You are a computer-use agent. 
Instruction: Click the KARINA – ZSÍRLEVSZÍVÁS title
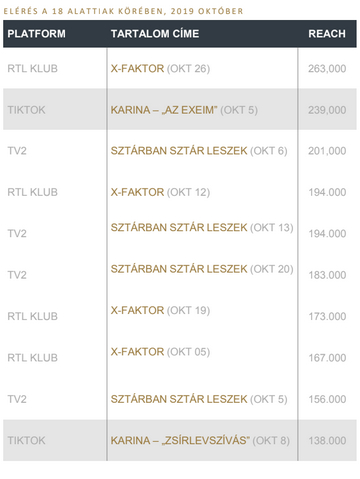[200, 440]
